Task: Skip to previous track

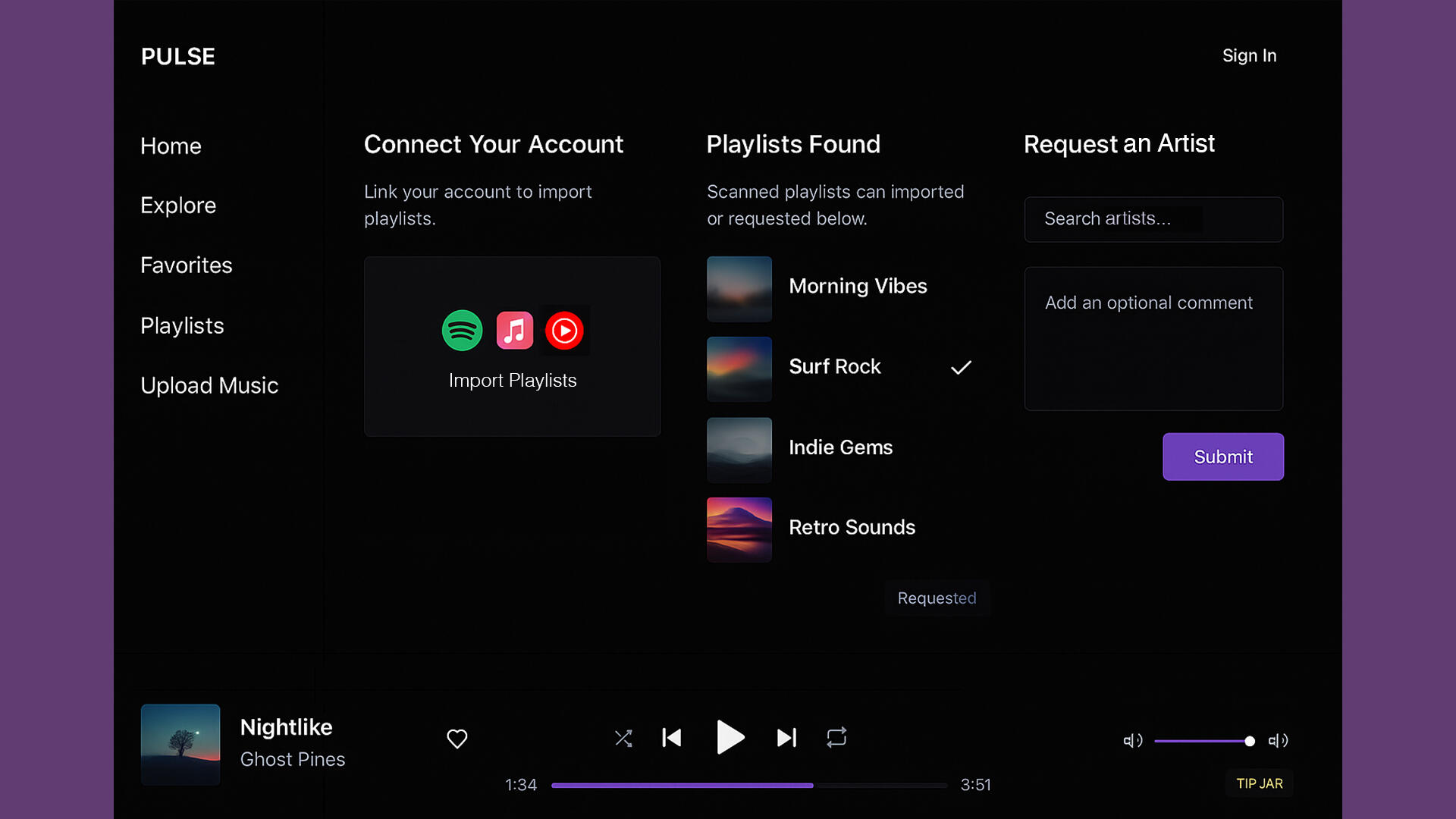Action: click(672, 738)
